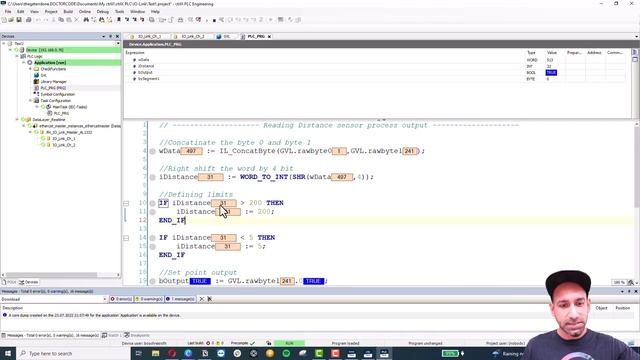Image resolution: width=640 pixels, height=360 pixels.
Task: Toggle the errors filter button
Action: coord(121,299)
